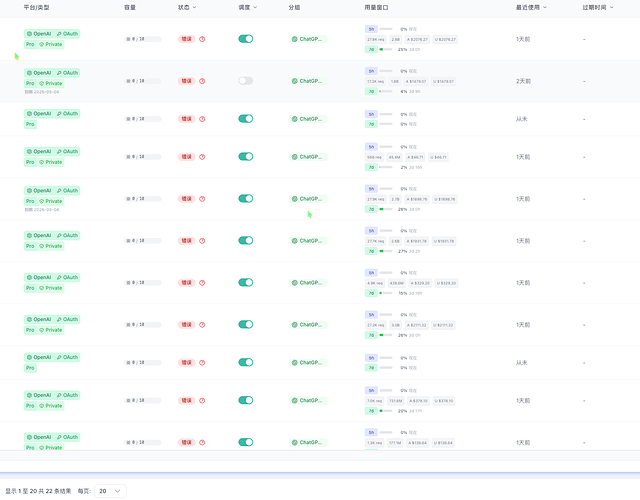640x500 pixels.
Task: Click error icon in row with $136.64 usage
Action: point(202,442)
